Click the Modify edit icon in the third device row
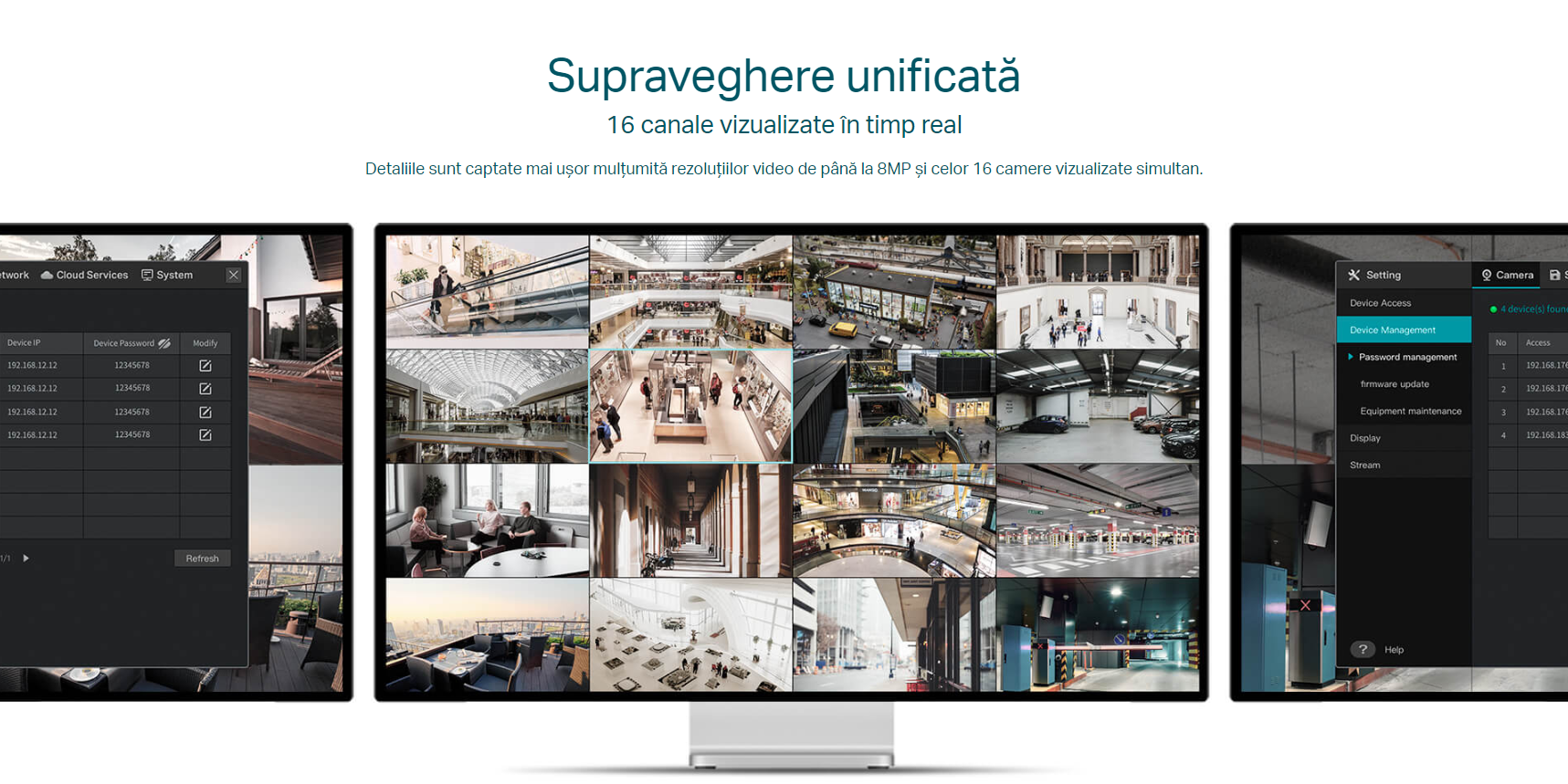The height and width of the screenshot is (784, 1568). [205, 413]
